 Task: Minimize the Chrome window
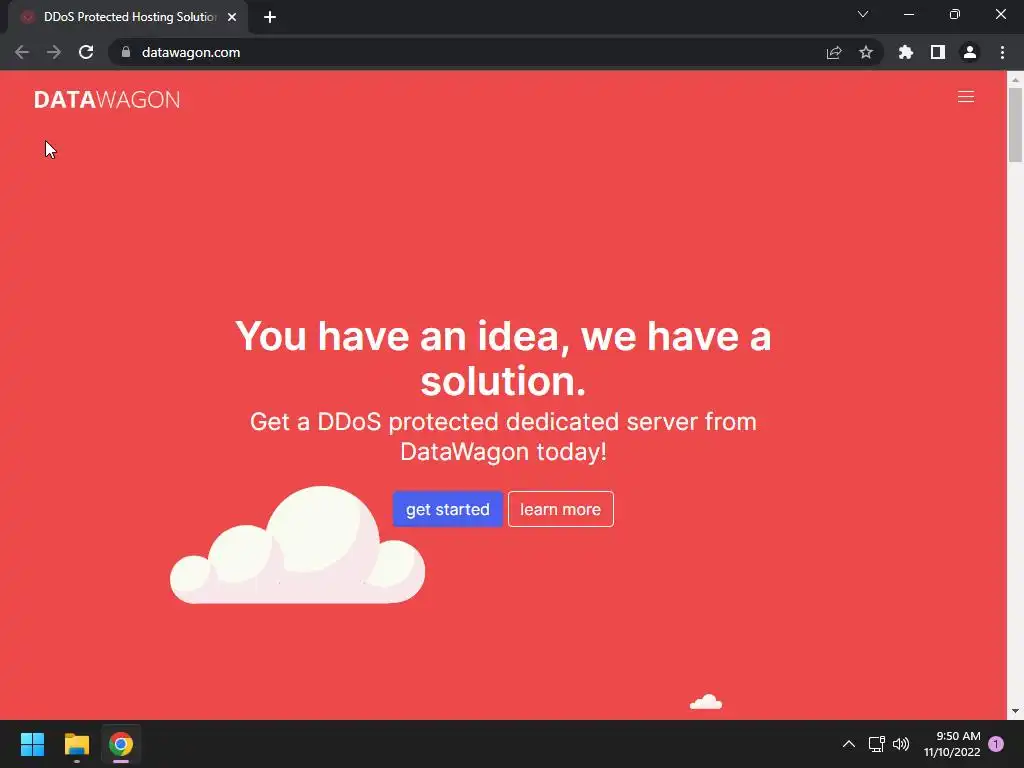coord(908,14)
